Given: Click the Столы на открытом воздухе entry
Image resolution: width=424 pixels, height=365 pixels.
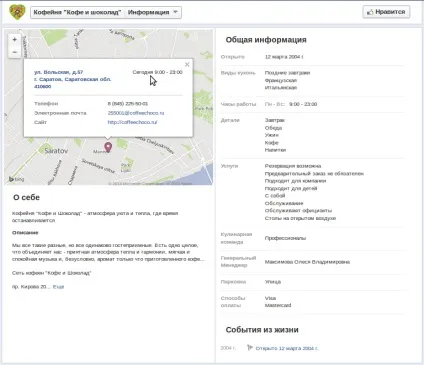Looking at the screenshot, I should point(300,218).
